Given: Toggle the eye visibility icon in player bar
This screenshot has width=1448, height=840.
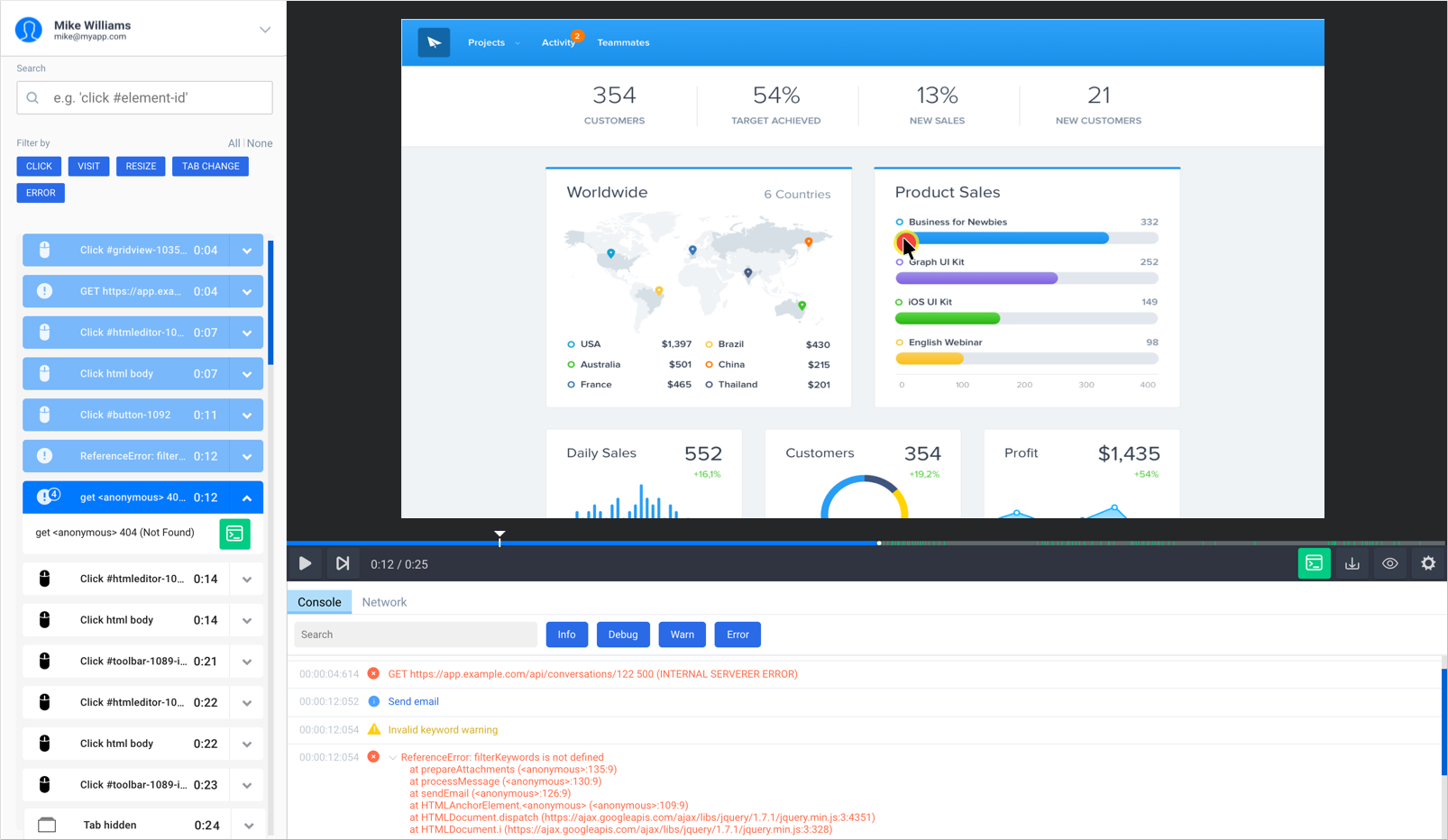Looking at the screenshot, I should 1390,563.
